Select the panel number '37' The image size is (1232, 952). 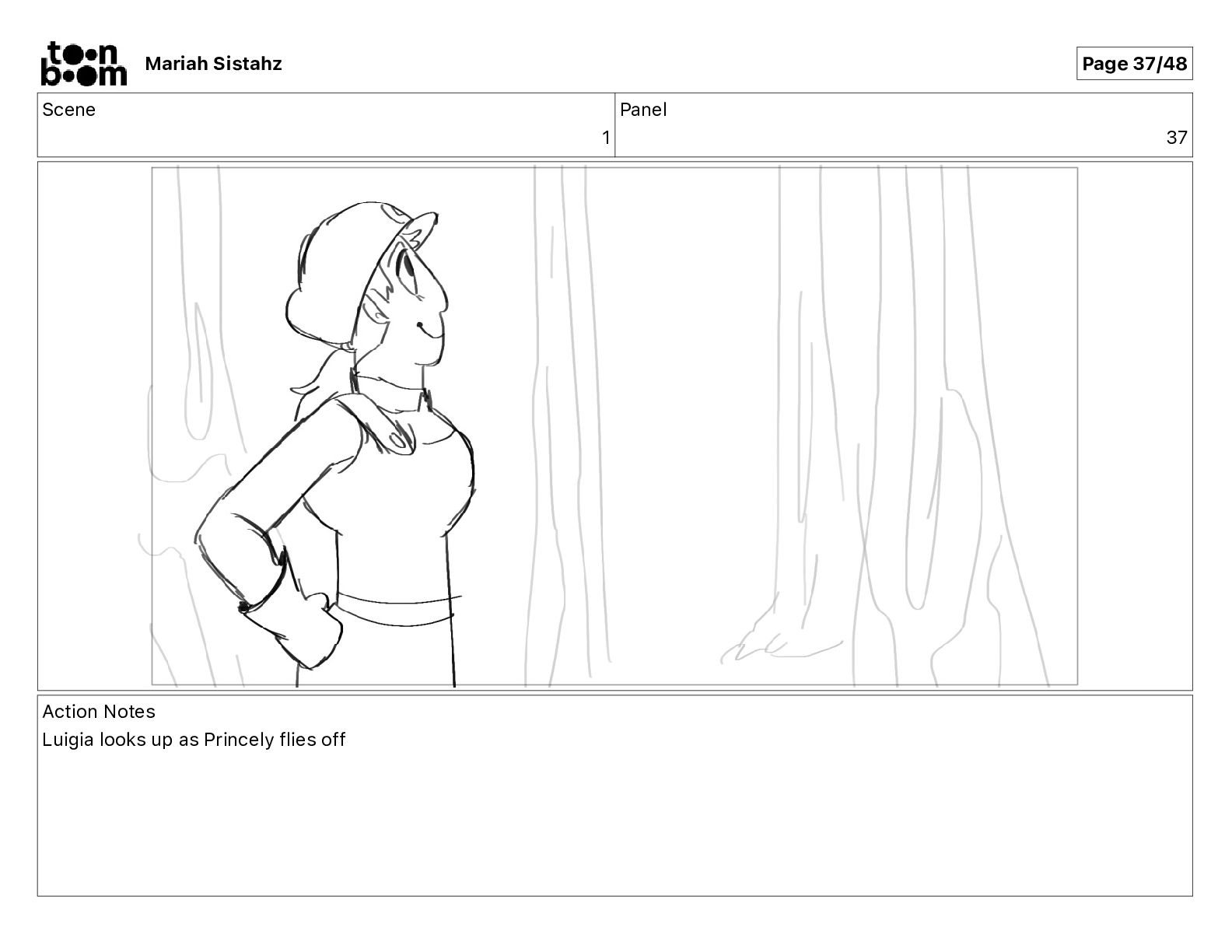coord(1177,138)
